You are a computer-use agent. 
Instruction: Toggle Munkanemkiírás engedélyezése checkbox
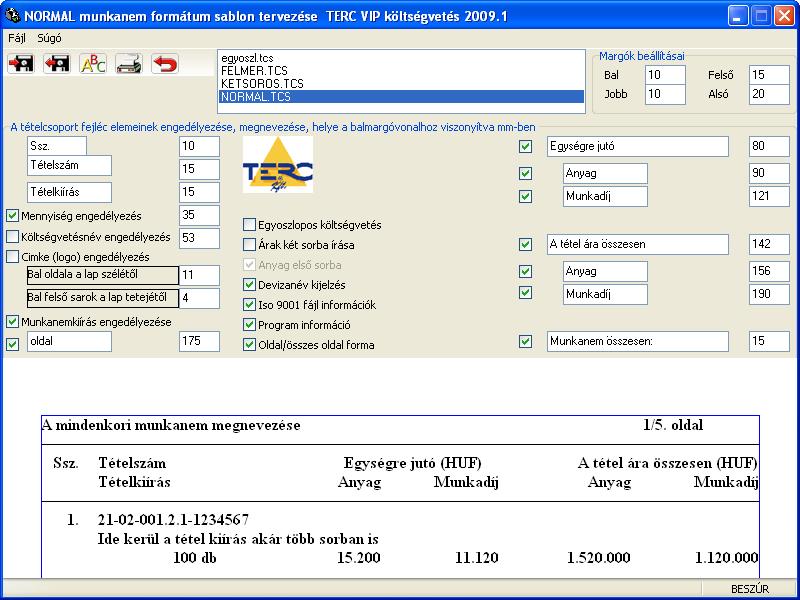[12, 322]
